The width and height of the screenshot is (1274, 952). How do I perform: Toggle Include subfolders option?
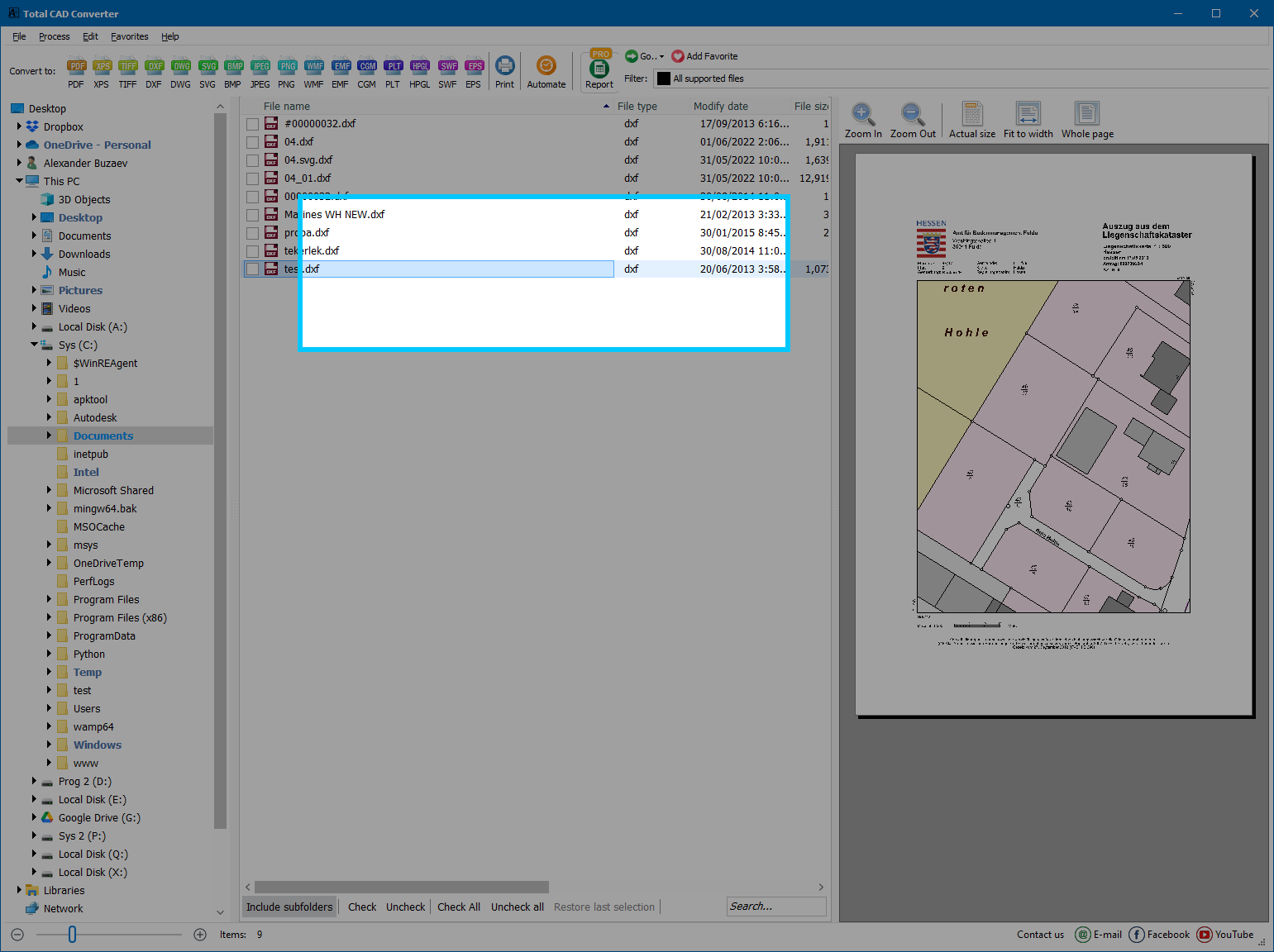click(289, 907)
